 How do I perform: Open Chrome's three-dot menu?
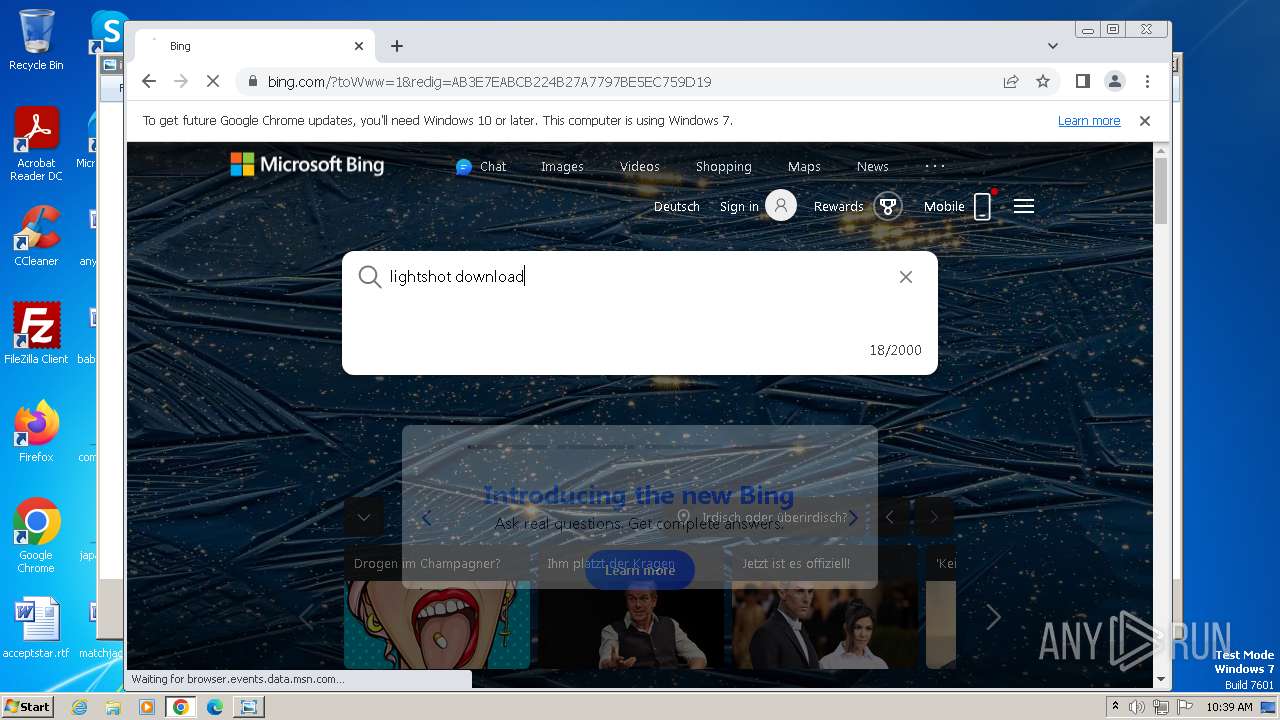1147,82
